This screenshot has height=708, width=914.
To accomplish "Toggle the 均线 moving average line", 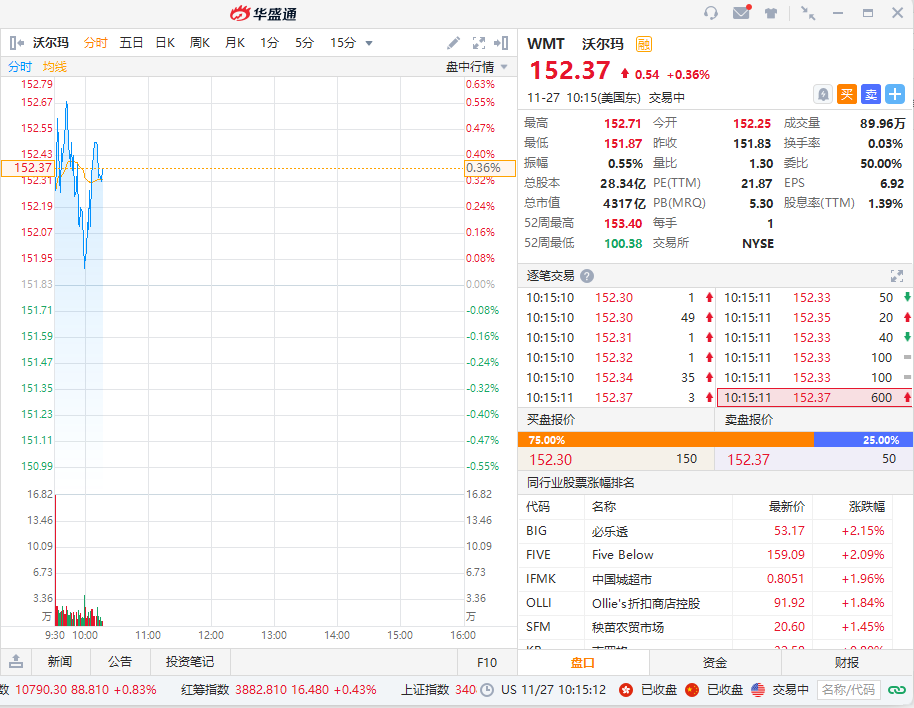I will pyautogui.click(x=54, y=66).
